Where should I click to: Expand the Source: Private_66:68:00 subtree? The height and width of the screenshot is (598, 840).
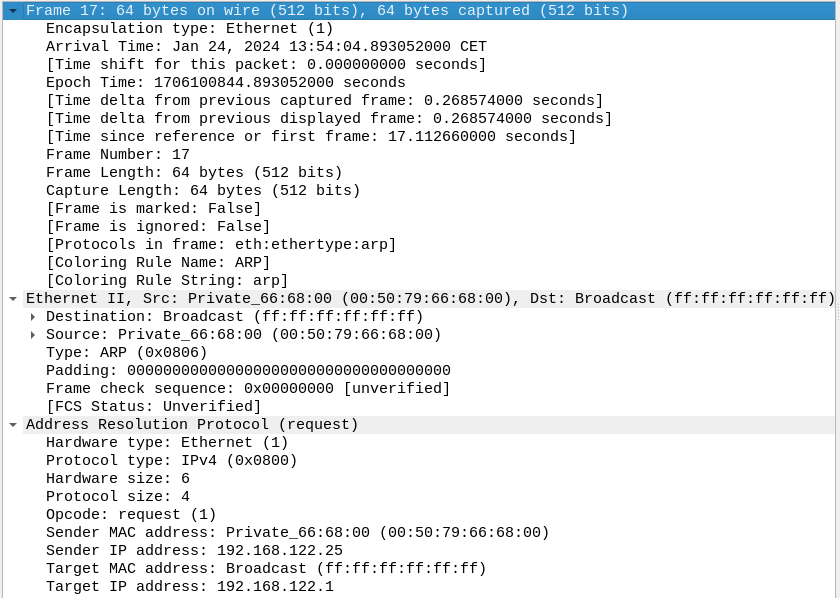pyautogui.click(x=33, y=335)
